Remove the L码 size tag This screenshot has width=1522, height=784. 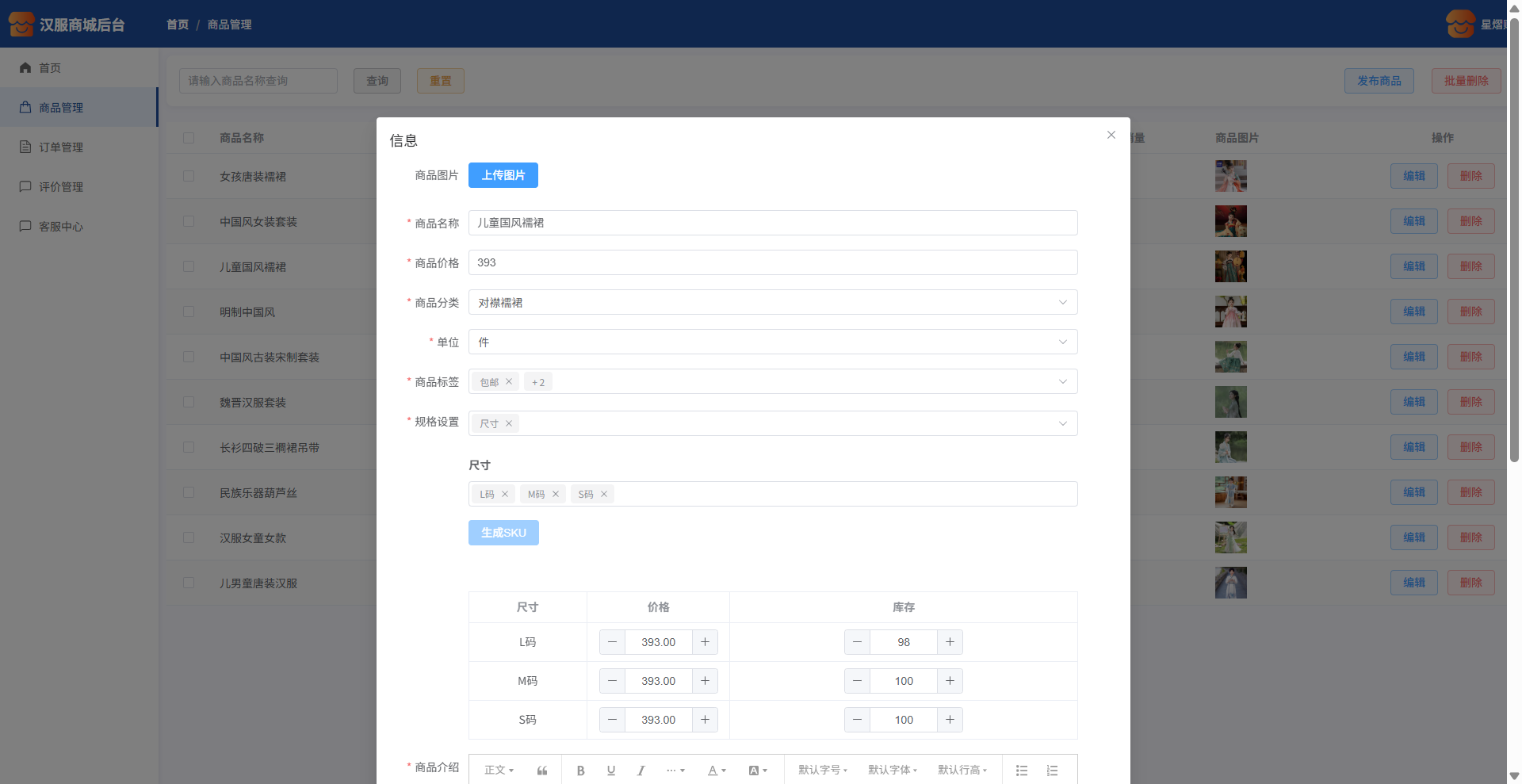[505, 494]
